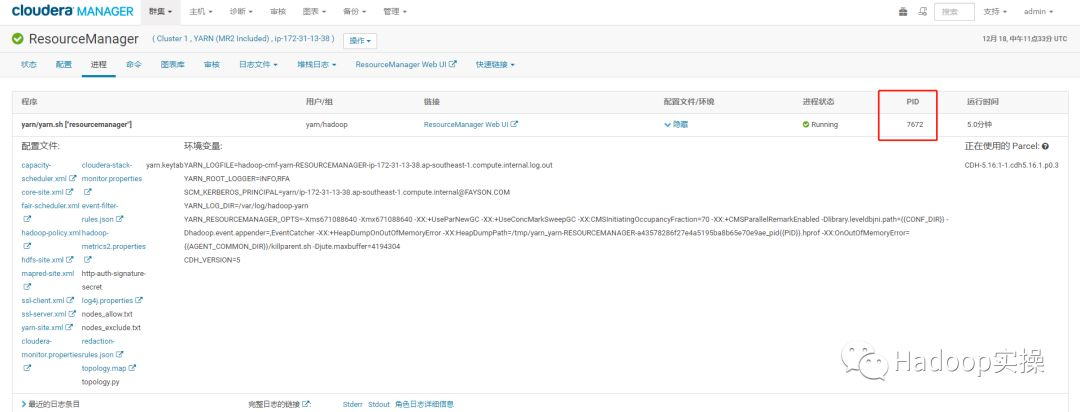The width and height of the screenshot is (1080, 412).
Task: Open the 支持 dropdown menu
Action: [995, 12]
